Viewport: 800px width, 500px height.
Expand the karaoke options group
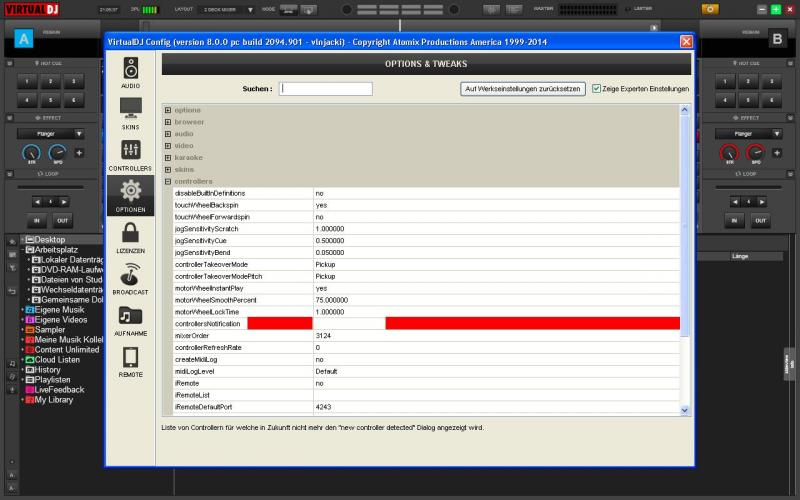pos(168,158)
